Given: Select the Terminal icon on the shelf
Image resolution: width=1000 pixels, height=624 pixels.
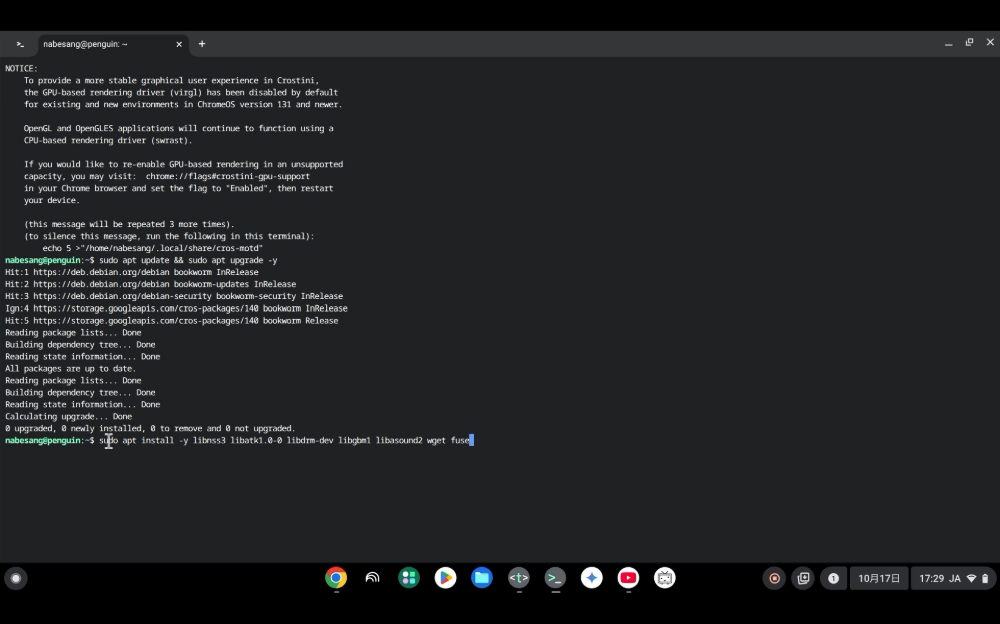Looking at the screenshot, I should [x=555, y=578].
